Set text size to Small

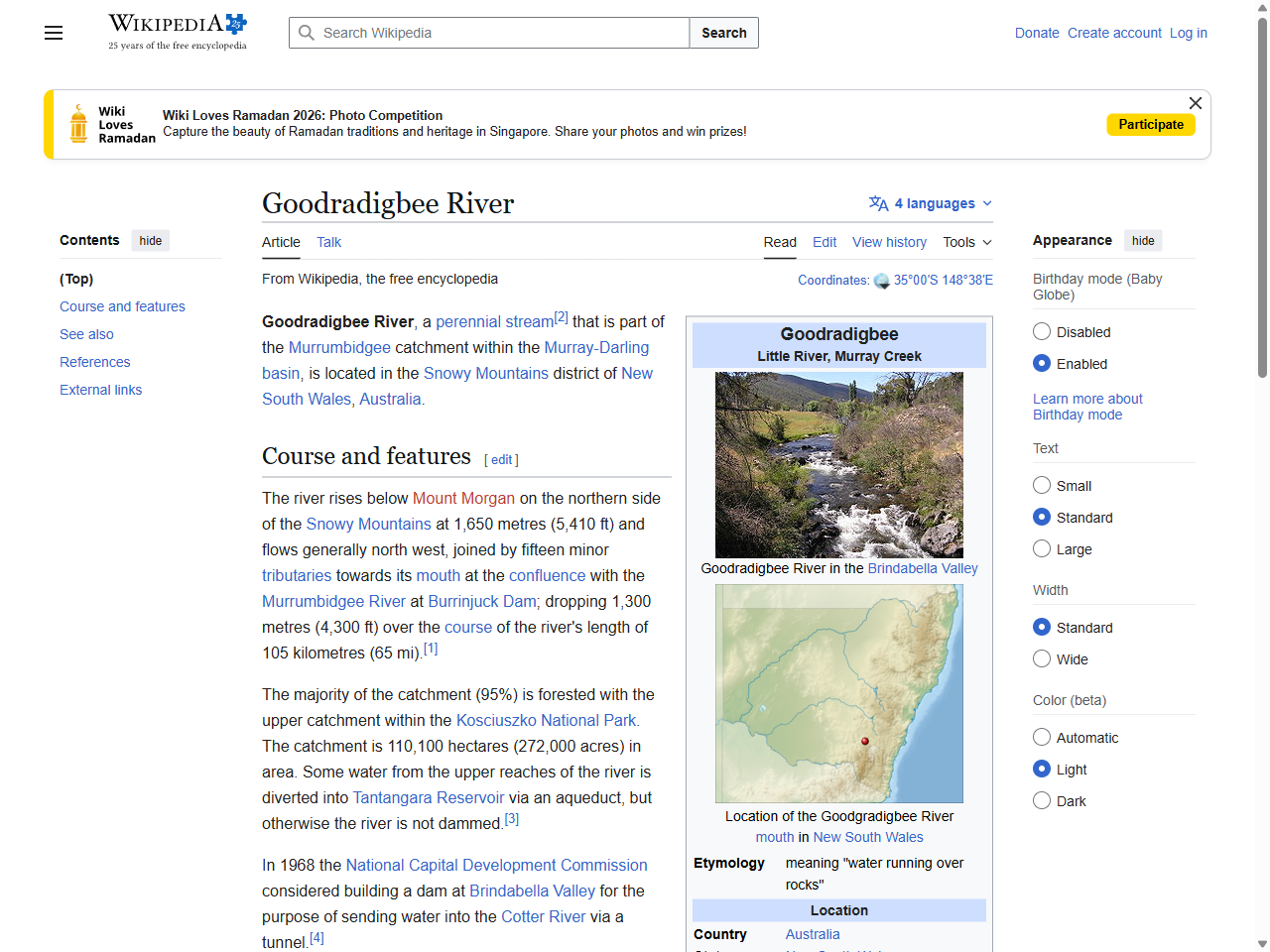point(1042,485)
